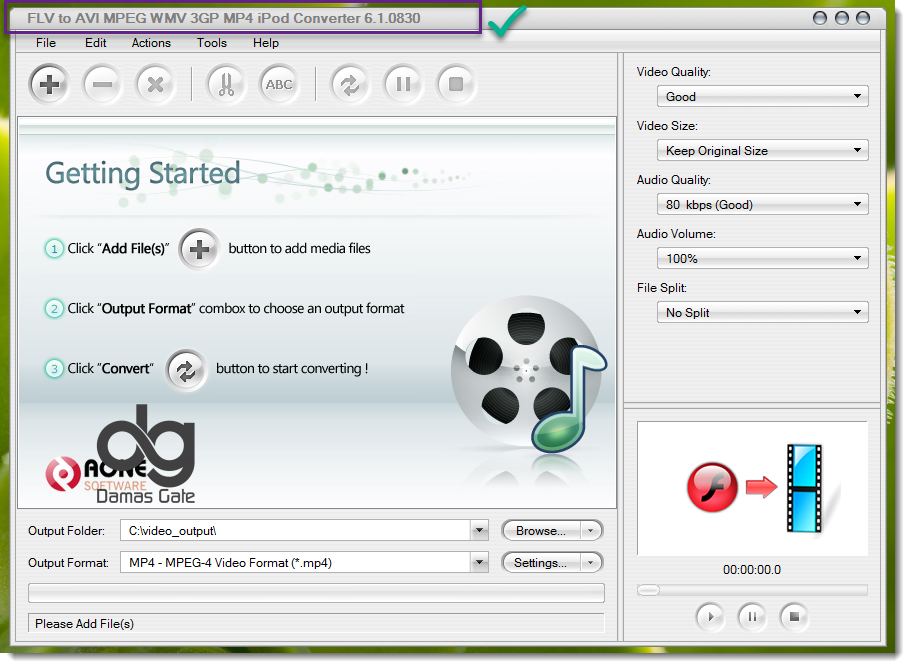
Task: Pause conversion with the toolbar pause button
Action: [x=403, y=85]
